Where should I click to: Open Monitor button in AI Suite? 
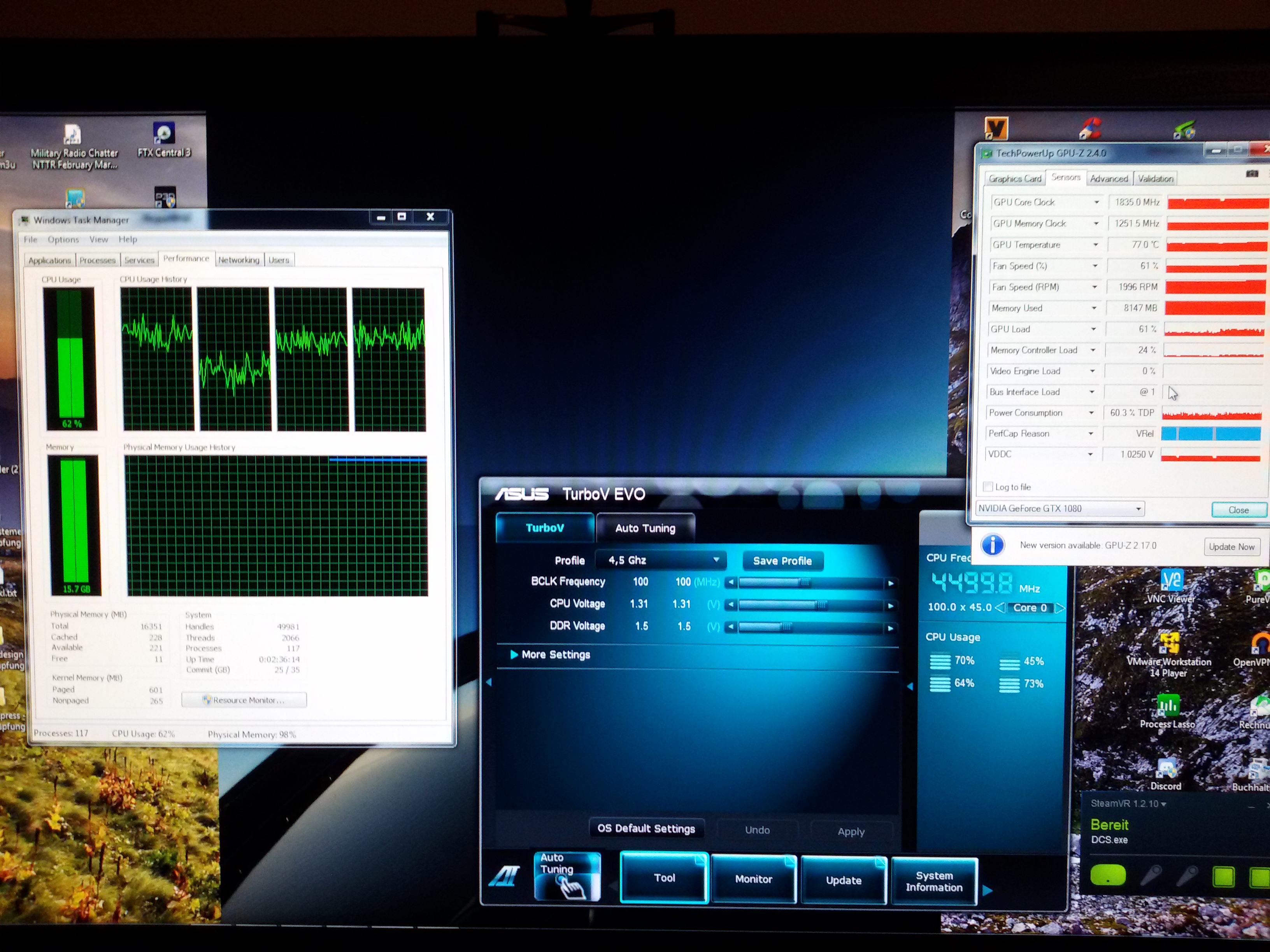click(x=753, y=878)
